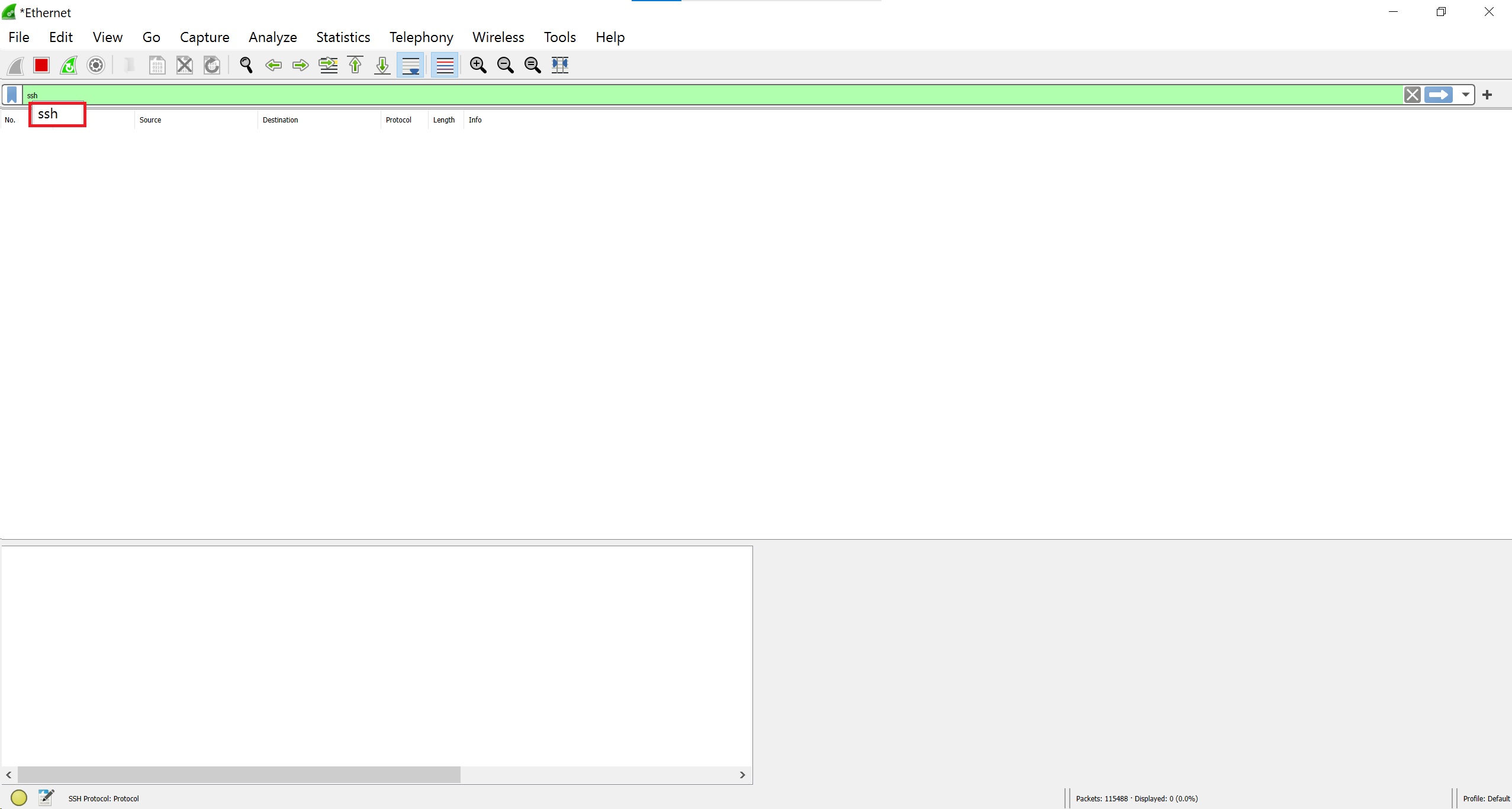This screenshot has height=809, width=1512.
Task: Clear the display filter text
Action: tap(1412, 95)
